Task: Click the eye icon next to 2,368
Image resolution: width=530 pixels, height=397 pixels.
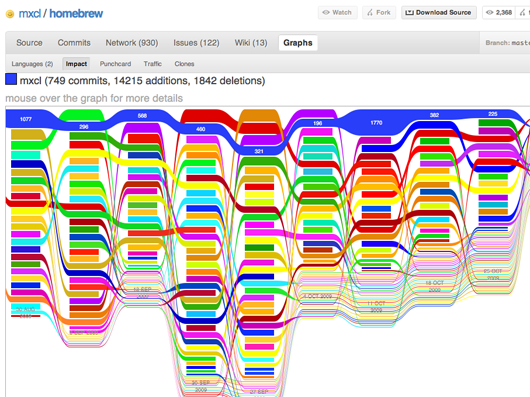Action: click(x=489, y=13)
